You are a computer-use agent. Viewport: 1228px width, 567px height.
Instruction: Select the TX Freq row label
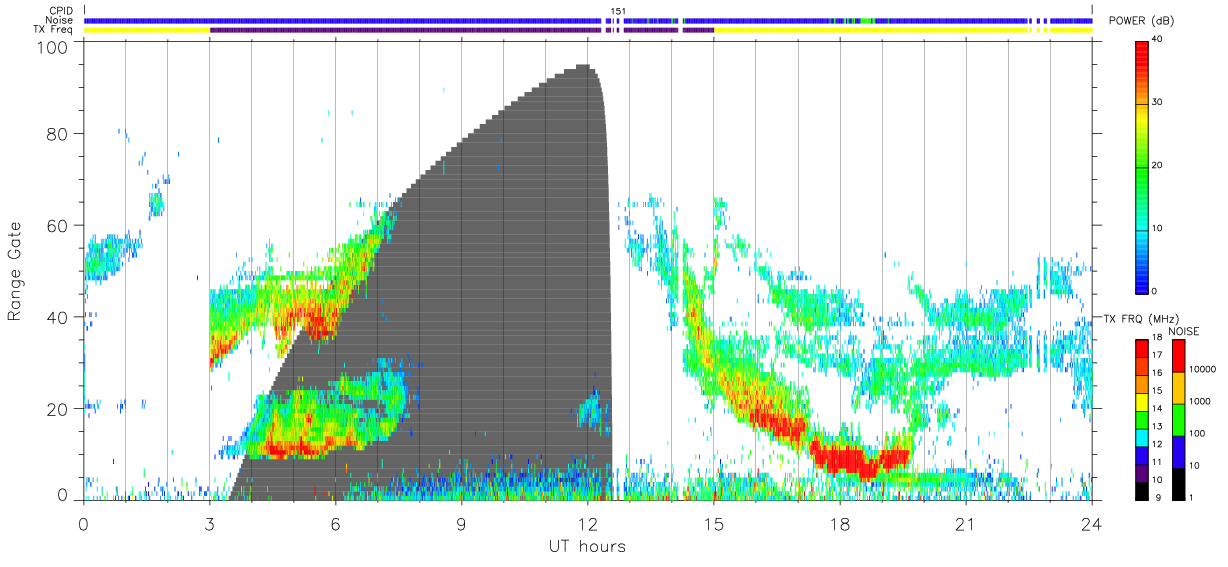(54, 30)
